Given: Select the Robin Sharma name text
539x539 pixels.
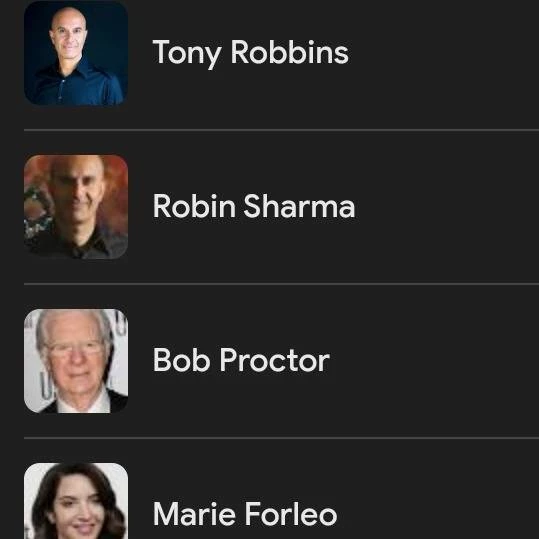Looking at the screenshot, I should coord(254,206).
